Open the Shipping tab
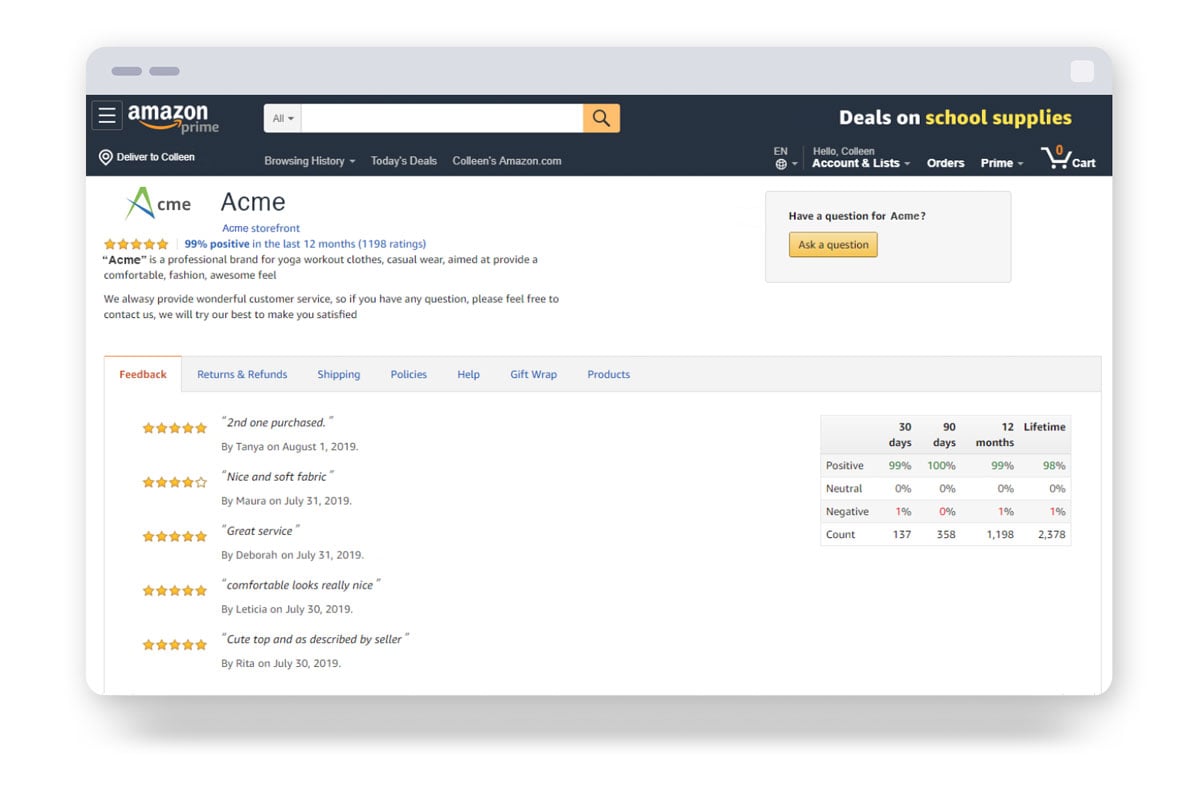1200x789 pixels. 339,374
